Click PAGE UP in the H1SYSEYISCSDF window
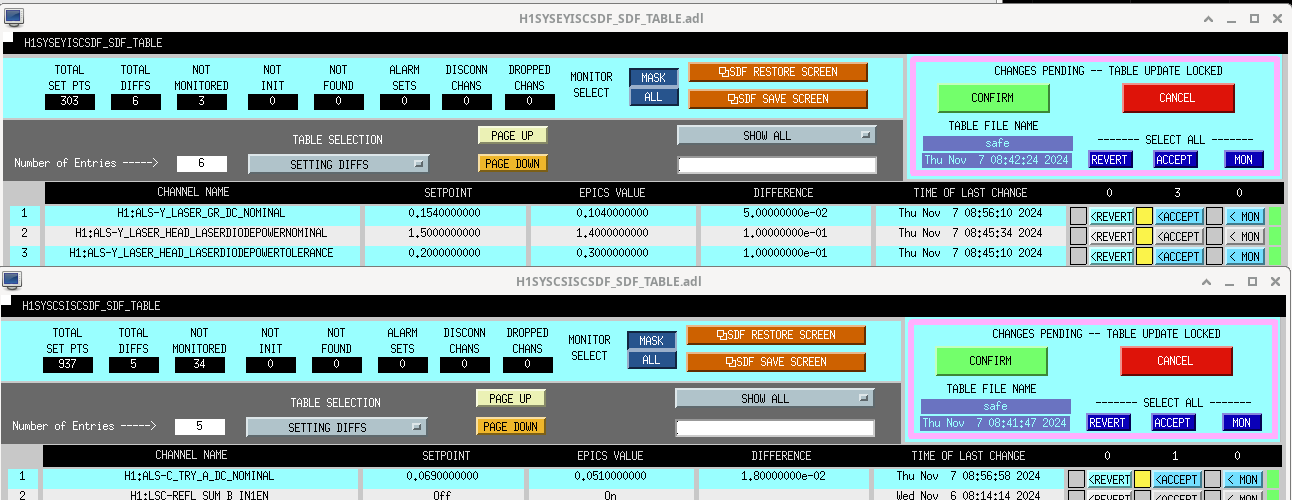This screenshot has height=500, width=1292. click(512, 135)
